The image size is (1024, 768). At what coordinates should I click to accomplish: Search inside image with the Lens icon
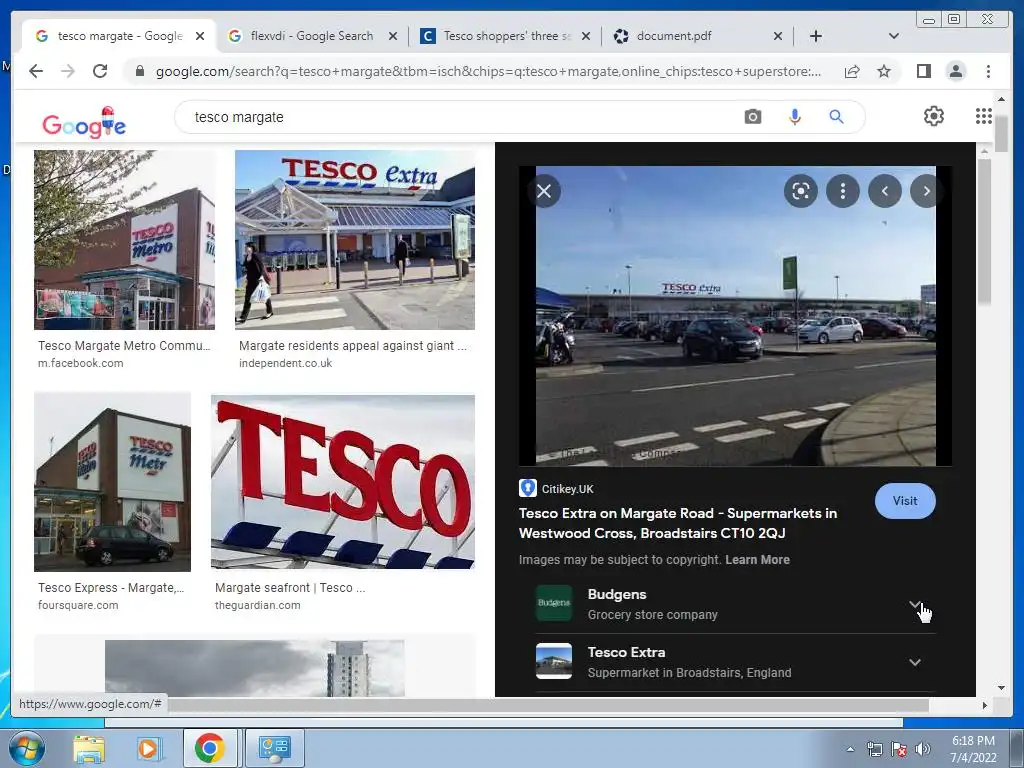pos(801,191)
